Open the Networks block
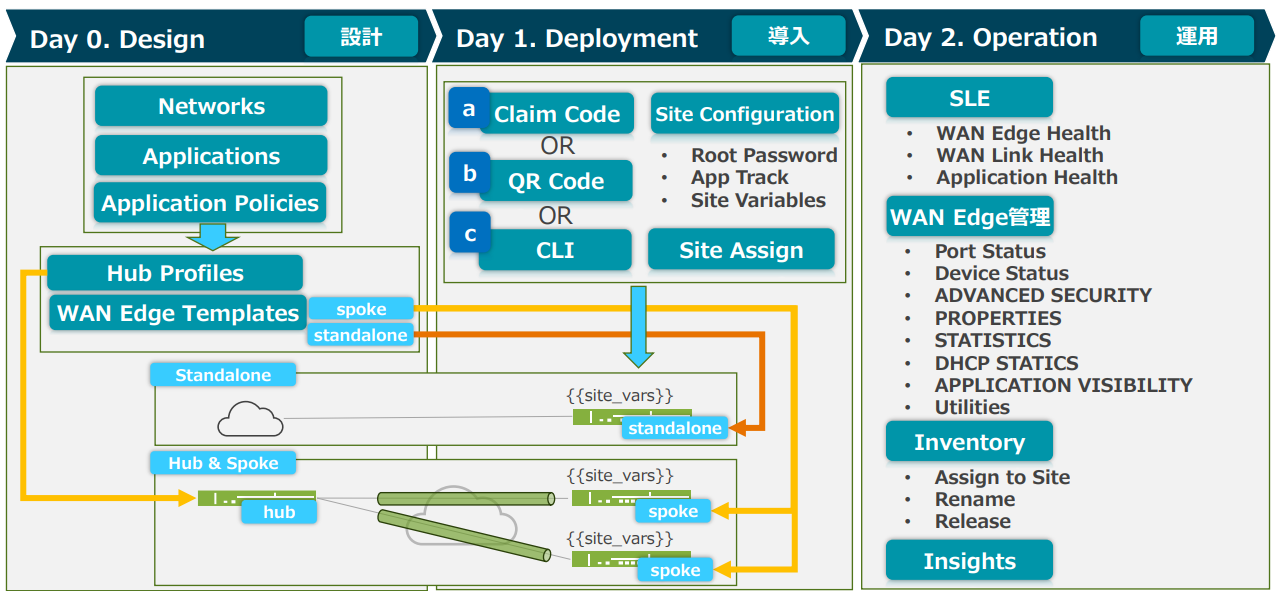The width and height of the screenshot is (1277, 591). tap(211, 106)
